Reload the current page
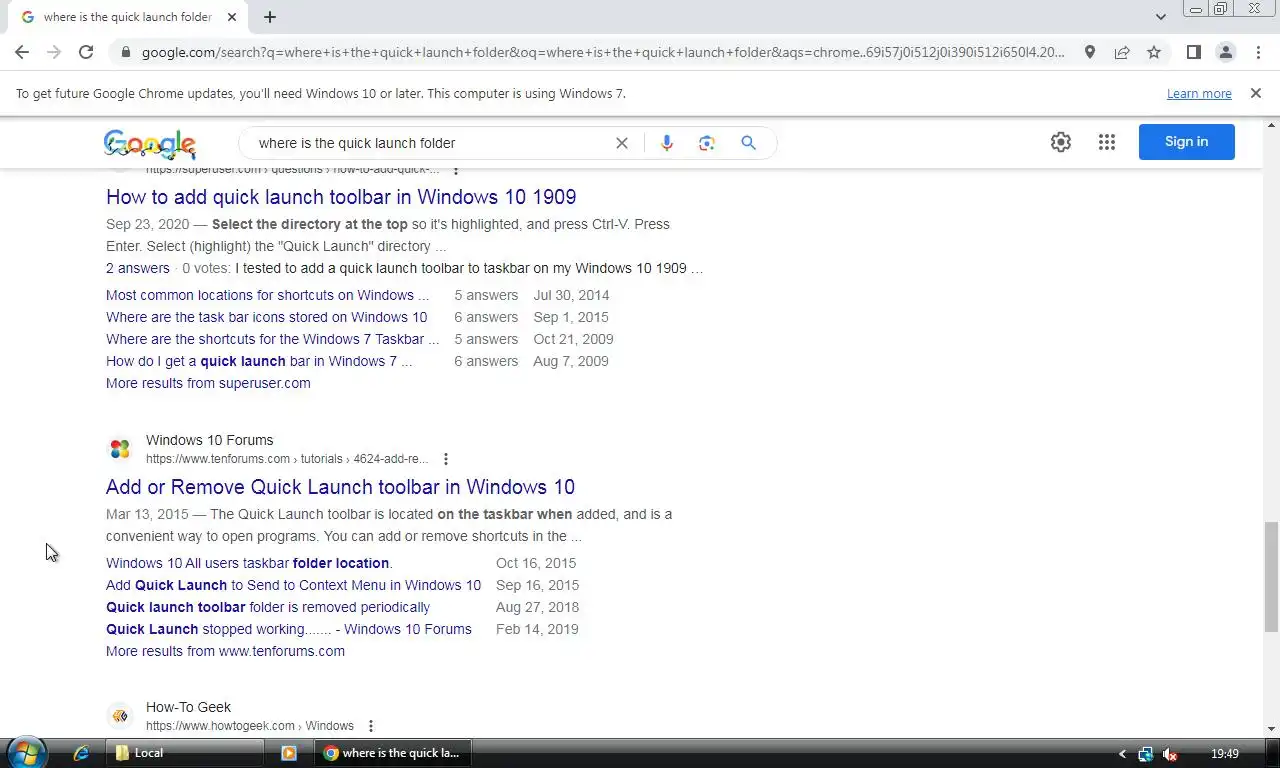Image resolution: width=1280 pixels, height=768 pixels. tap(86, 52)
